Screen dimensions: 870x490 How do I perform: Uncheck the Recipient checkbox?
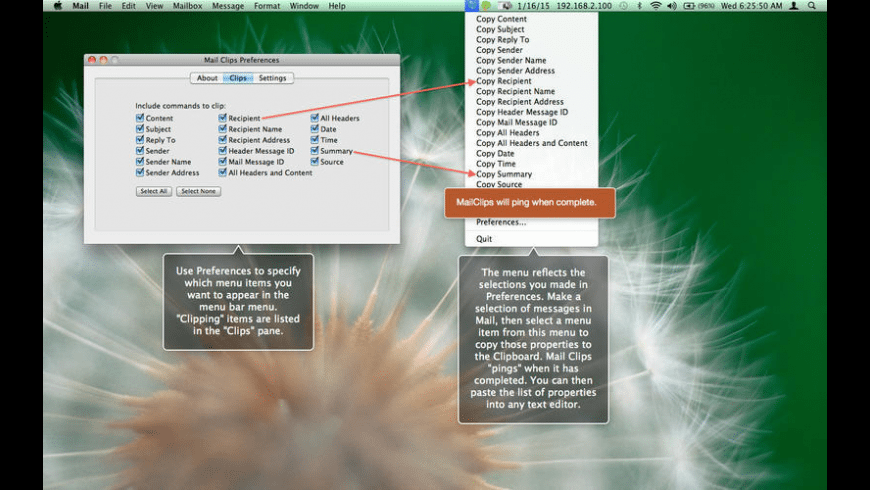222,118
